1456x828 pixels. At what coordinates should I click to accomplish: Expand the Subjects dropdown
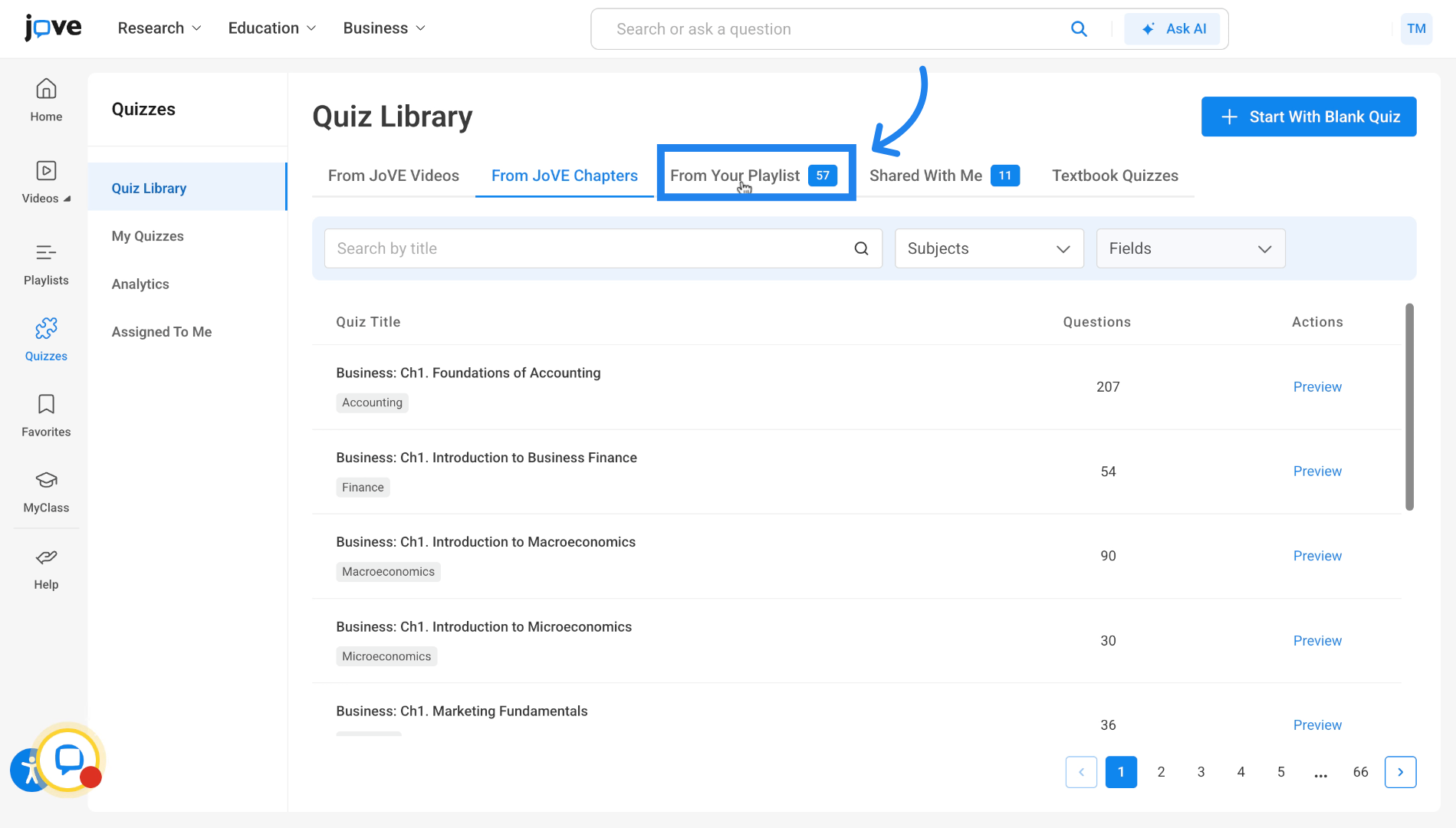point(988,248)
